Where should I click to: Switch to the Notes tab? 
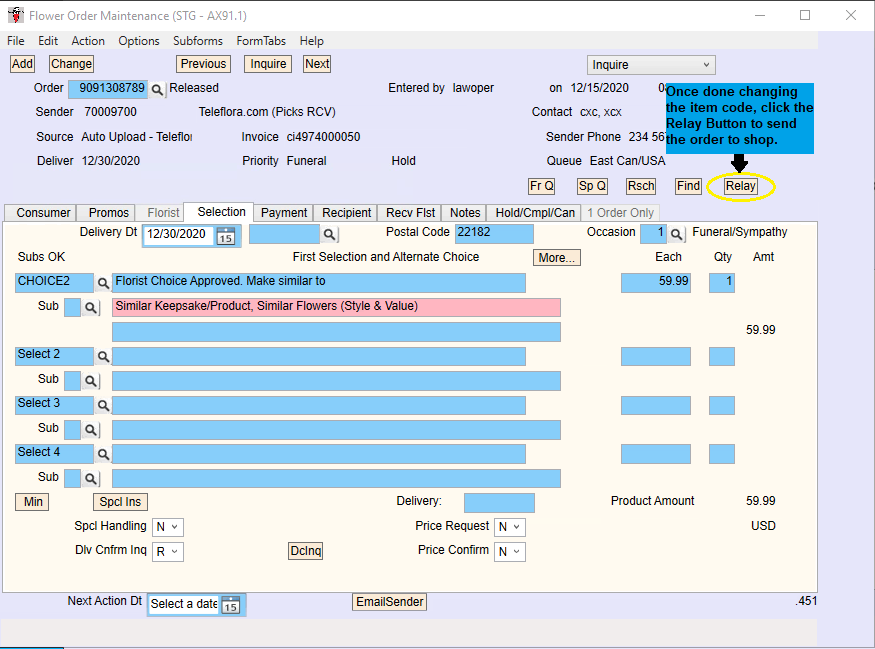point(465,213)
